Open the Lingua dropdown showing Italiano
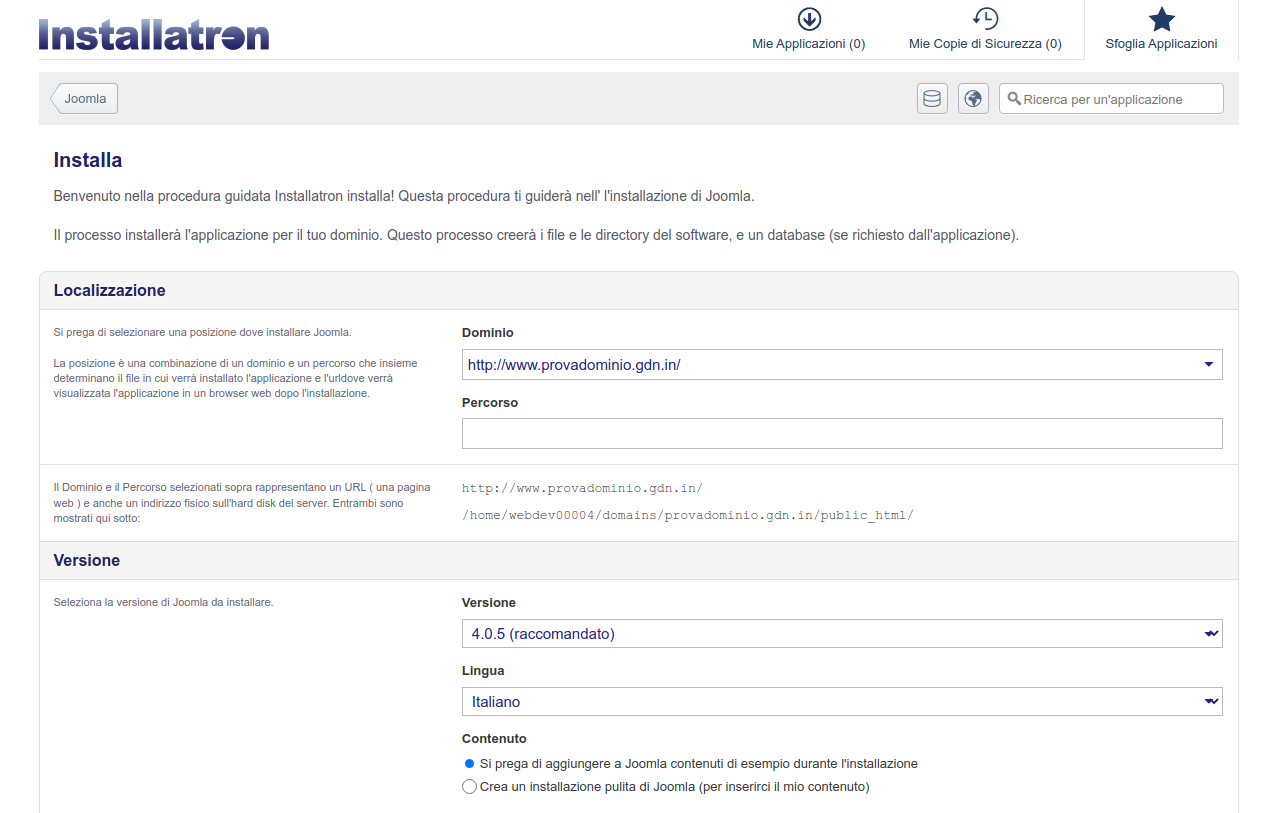 coord(842,702)
